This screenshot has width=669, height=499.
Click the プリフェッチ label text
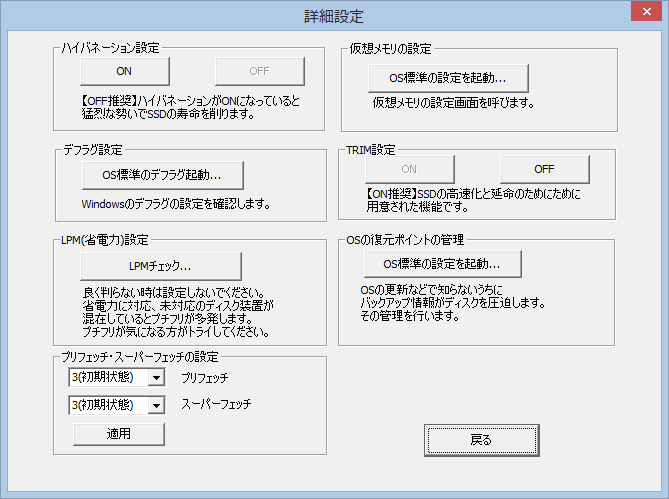[x=204, y=379]
